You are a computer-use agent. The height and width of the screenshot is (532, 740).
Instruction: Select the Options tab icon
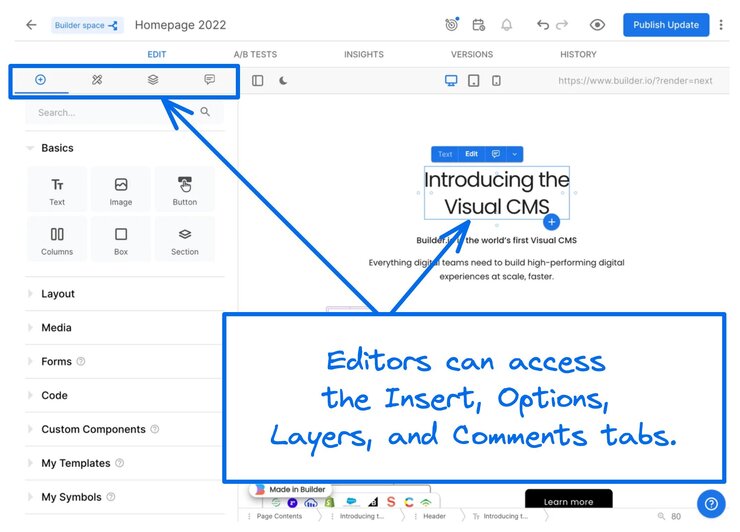(97, 80)
